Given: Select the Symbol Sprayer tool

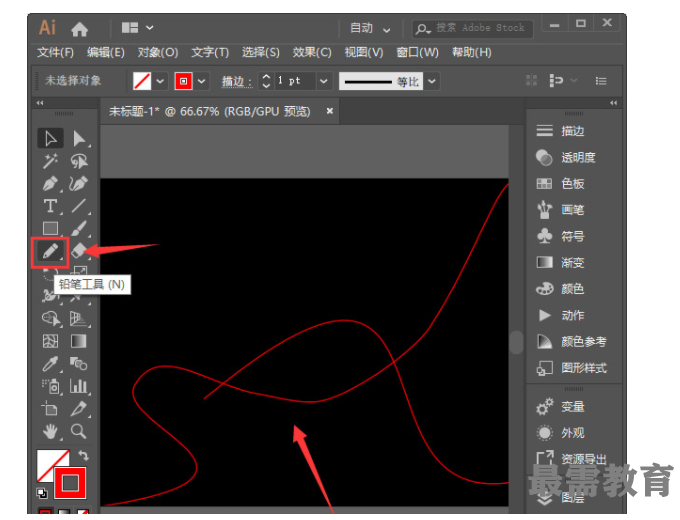Looking at the screenshot, I should [x=50, y=386].
